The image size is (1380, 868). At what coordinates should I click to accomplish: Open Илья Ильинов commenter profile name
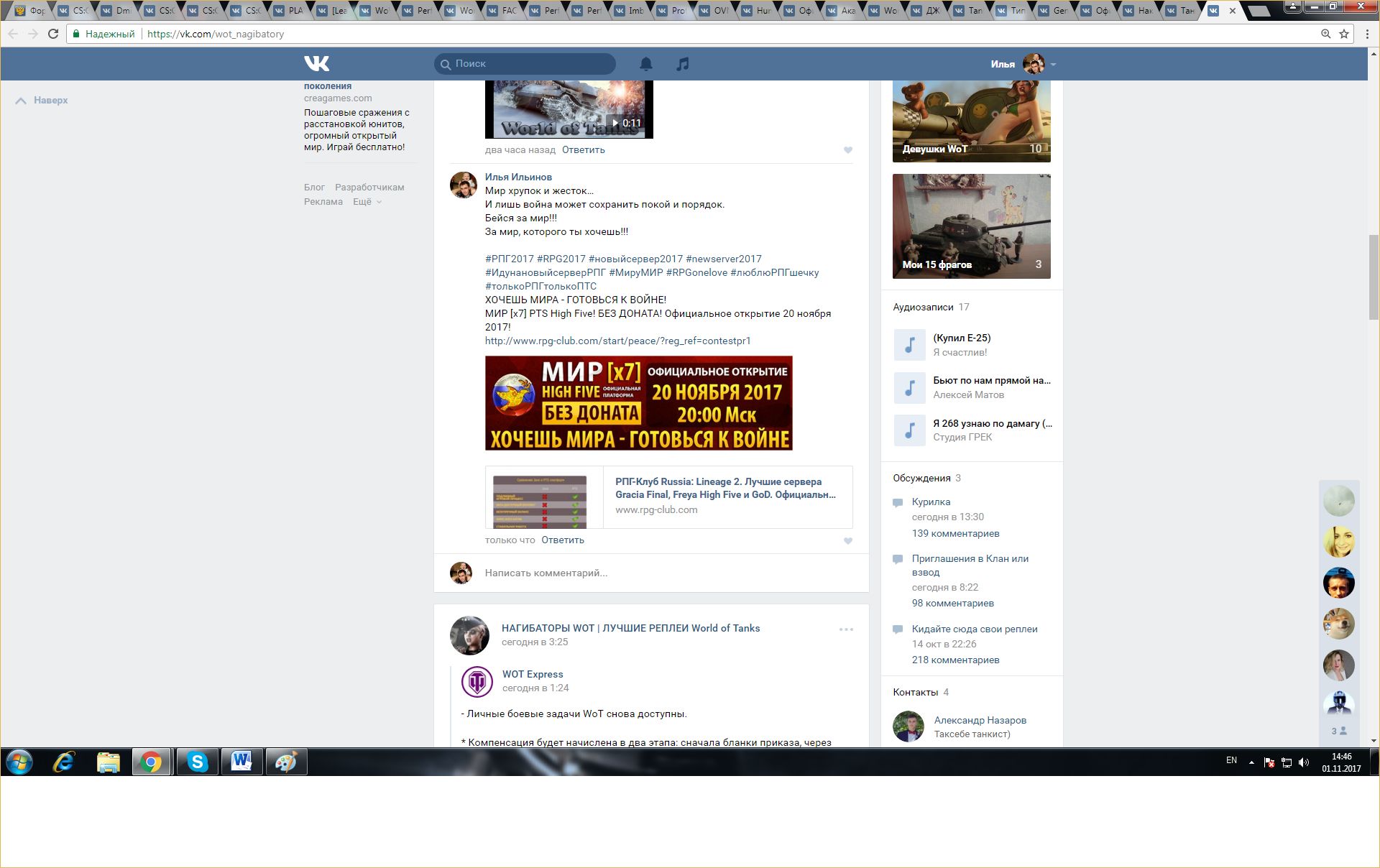[518, 177]
